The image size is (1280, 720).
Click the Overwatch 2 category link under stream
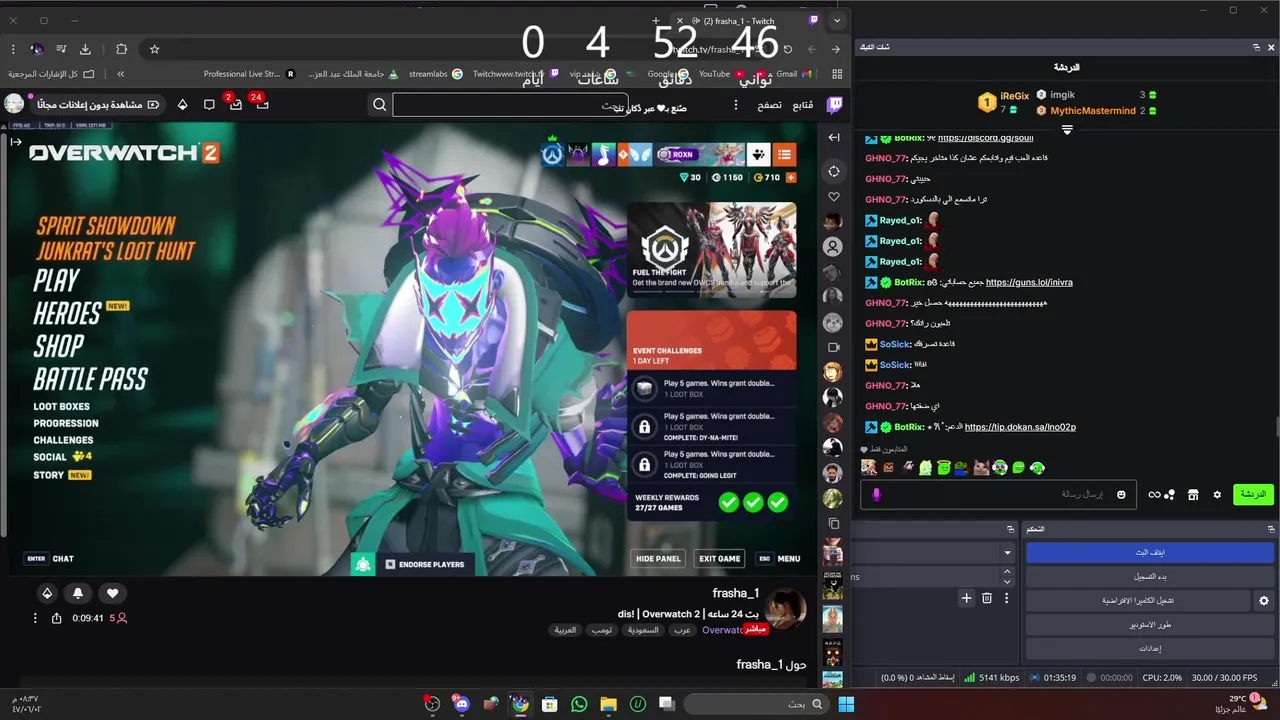(723, 630)
